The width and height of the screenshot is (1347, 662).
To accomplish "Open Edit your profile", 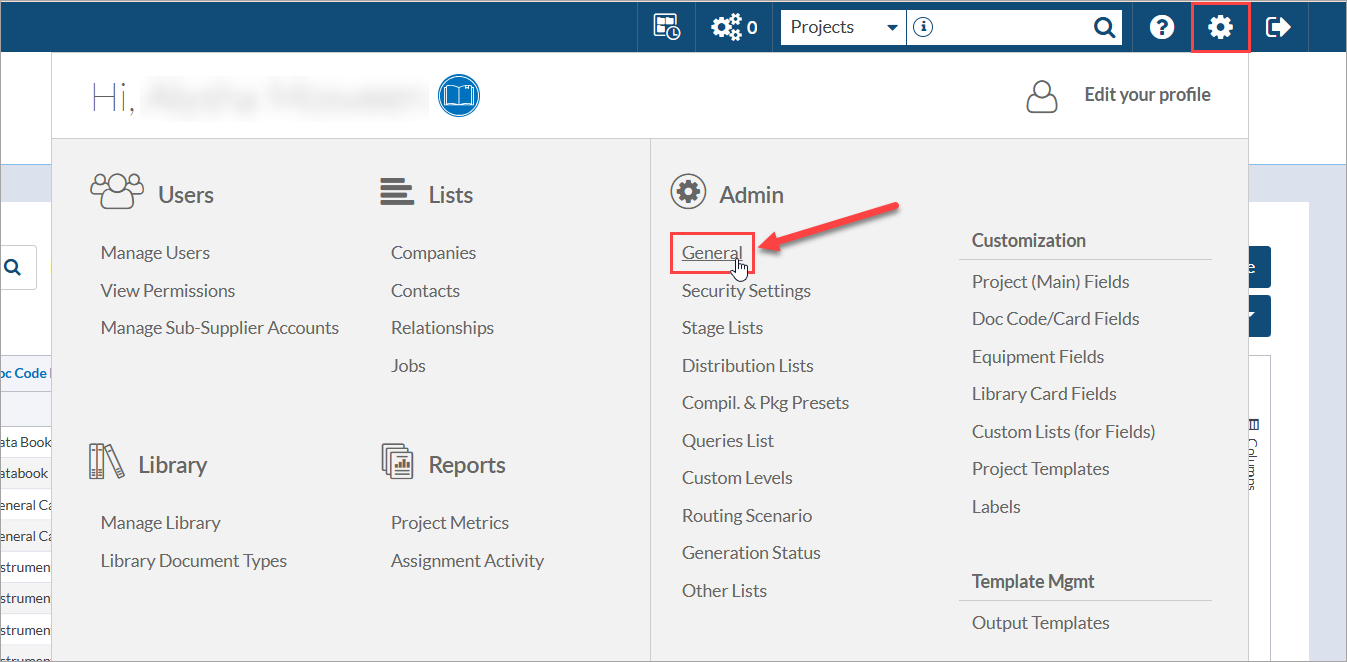I will pos(1147,95).
